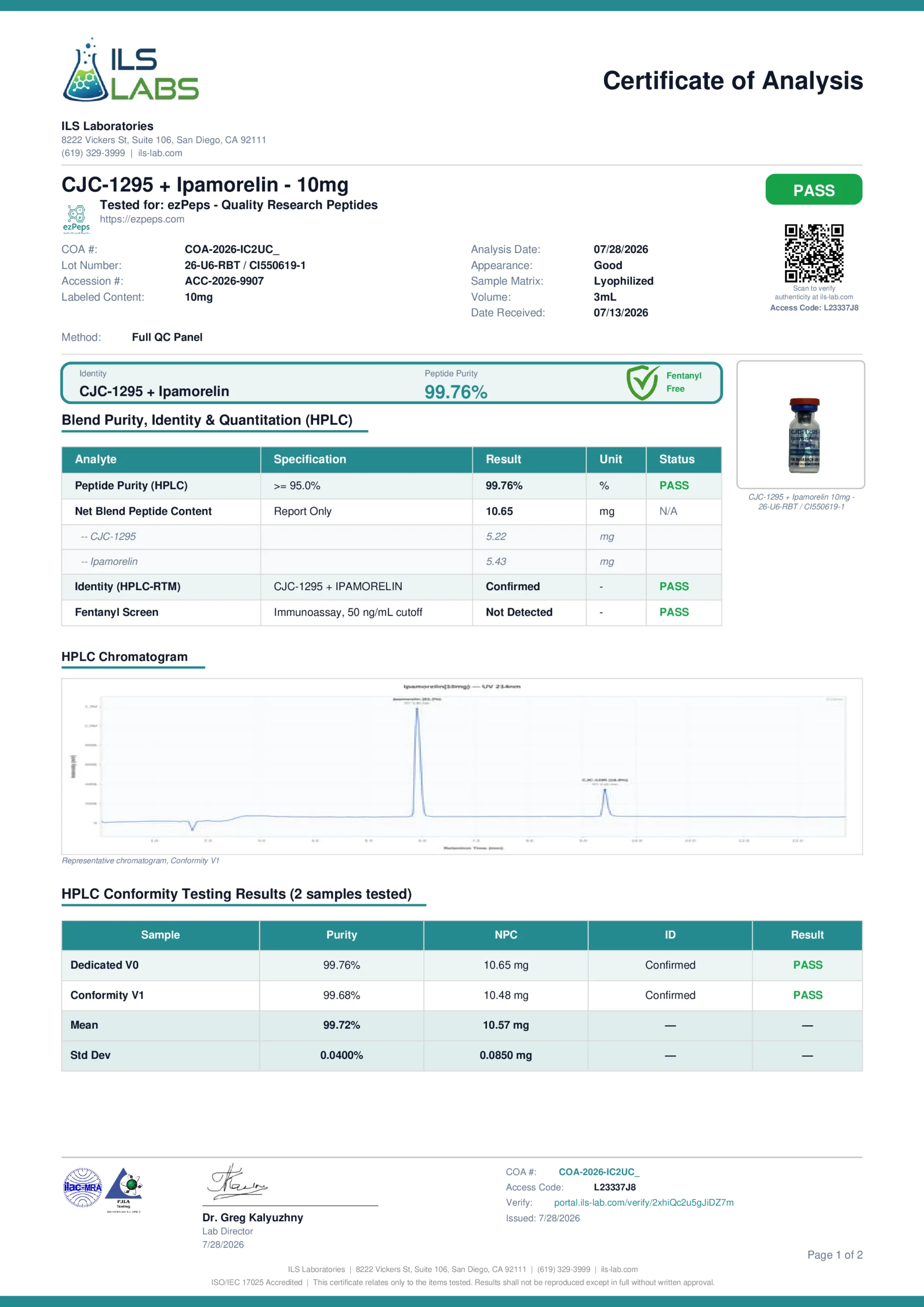The width and height of the screenshot is (924, 1307).
Task: Select the Conformity V1 table row
Action: pos(461,995)
